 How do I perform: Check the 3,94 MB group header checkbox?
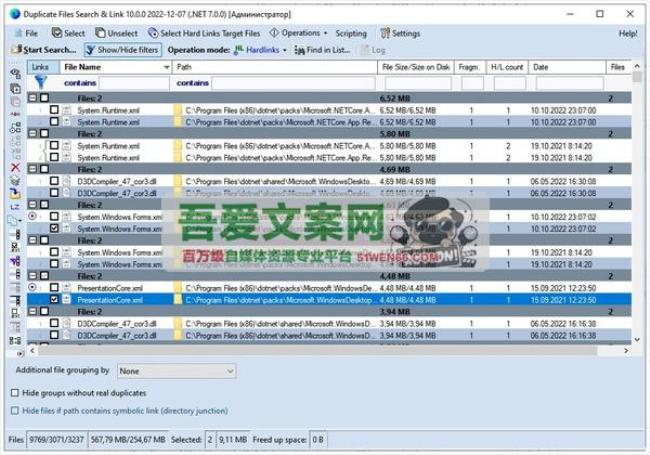pyautogui.click(x=44, y=311)
